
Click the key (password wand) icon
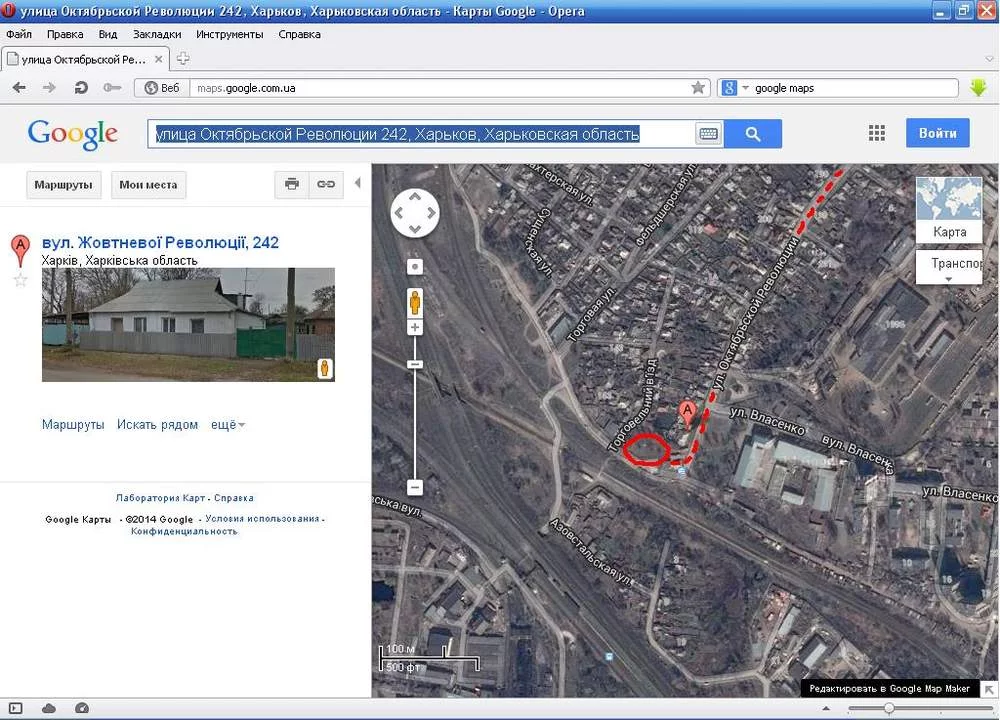tap(112, 88)
